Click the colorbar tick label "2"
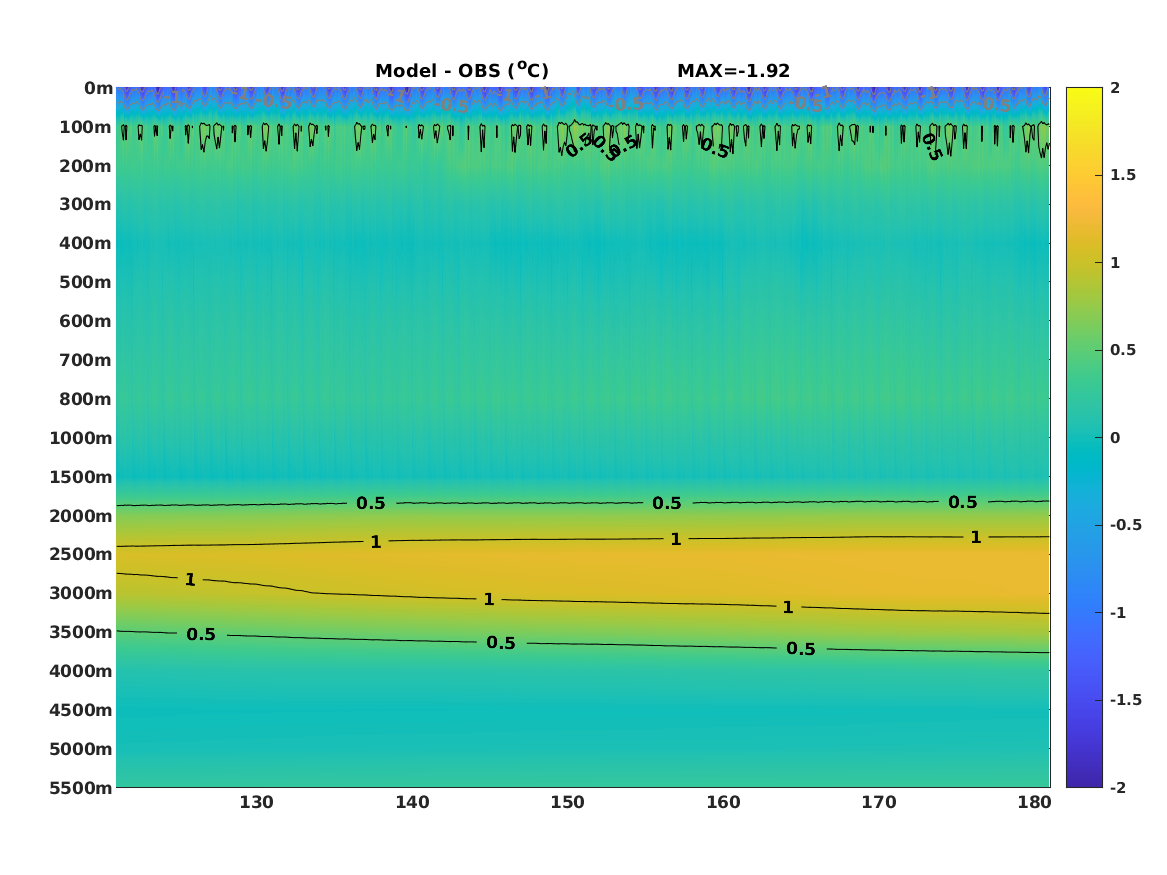The width and height of the screenshot is (1167, 875). (1115, 88)
